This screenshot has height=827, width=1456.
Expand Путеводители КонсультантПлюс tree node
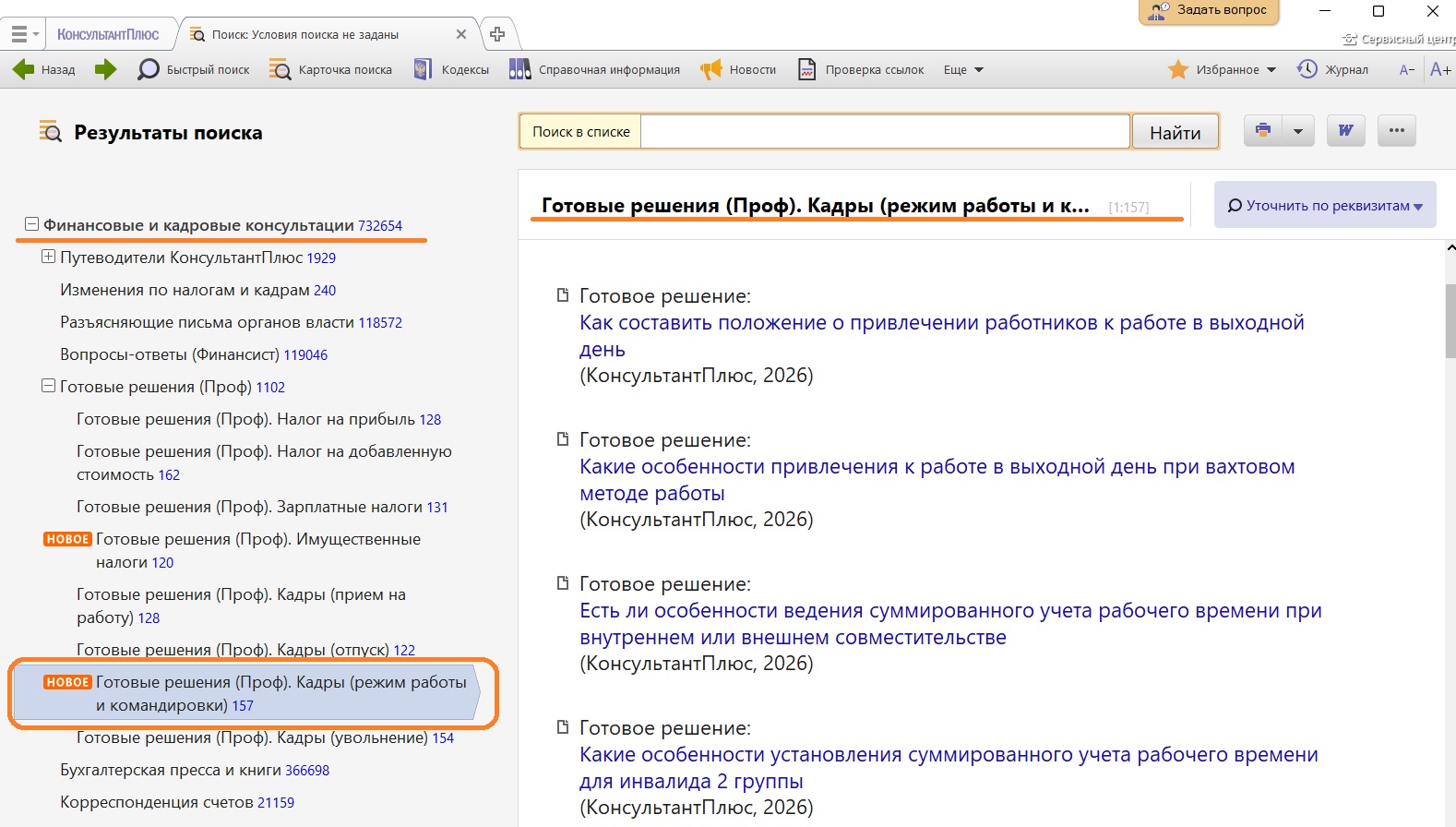(48, 257)
